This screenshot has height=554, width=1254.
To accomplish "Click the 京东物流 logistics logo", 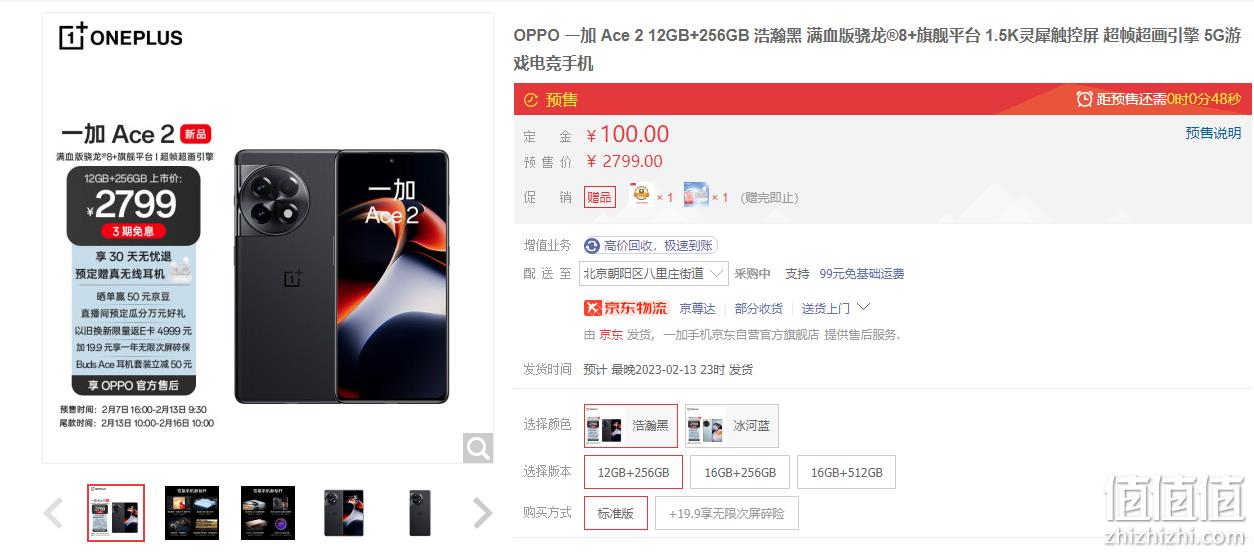I will pos(626,308).
